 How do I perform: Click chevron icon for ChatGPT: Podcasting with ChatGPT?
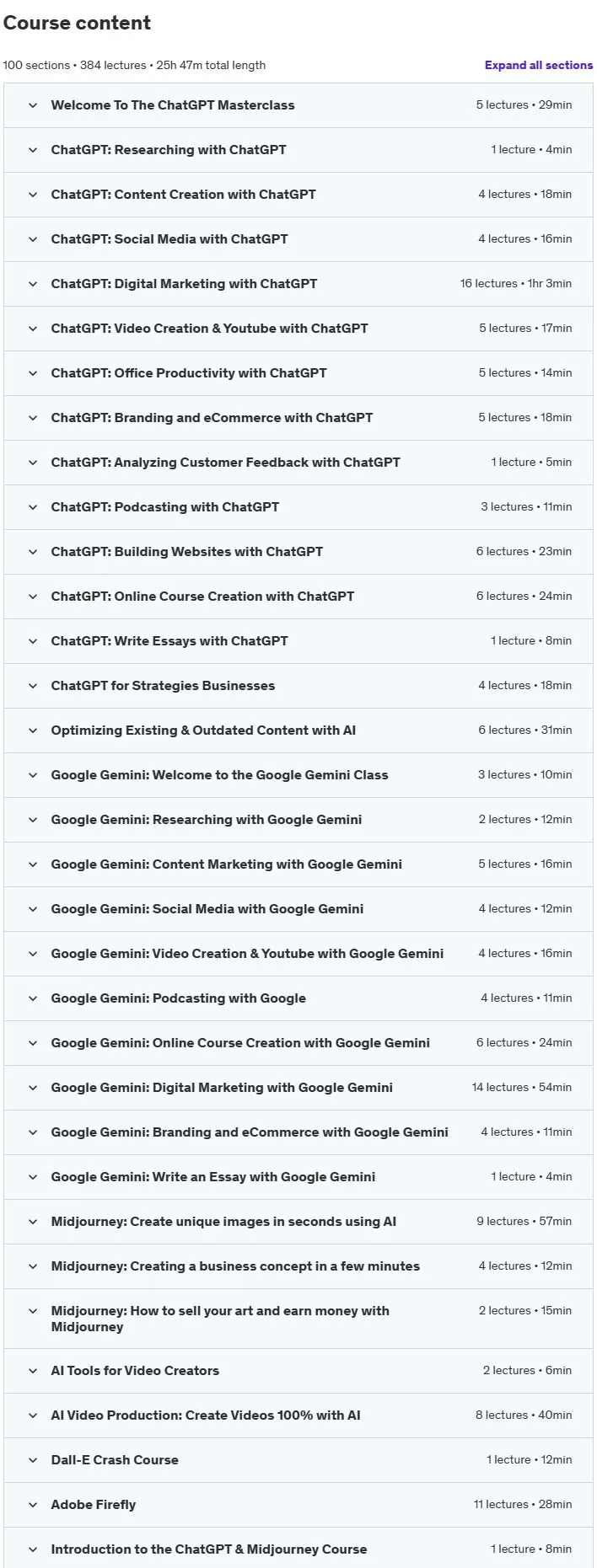(33, 507)
